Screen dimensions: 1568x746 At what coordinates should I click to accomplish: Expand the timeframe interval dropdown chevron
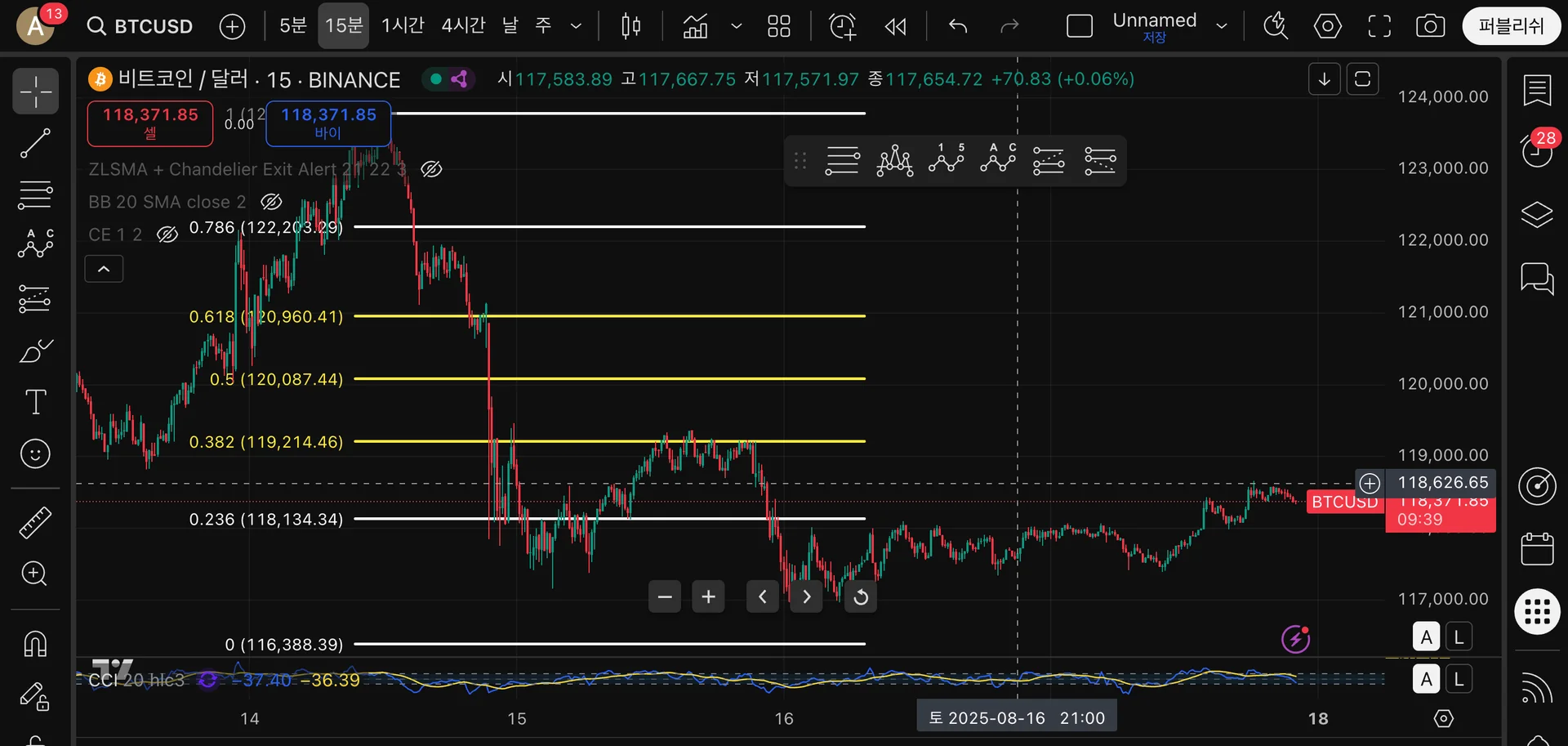[576, 26]
